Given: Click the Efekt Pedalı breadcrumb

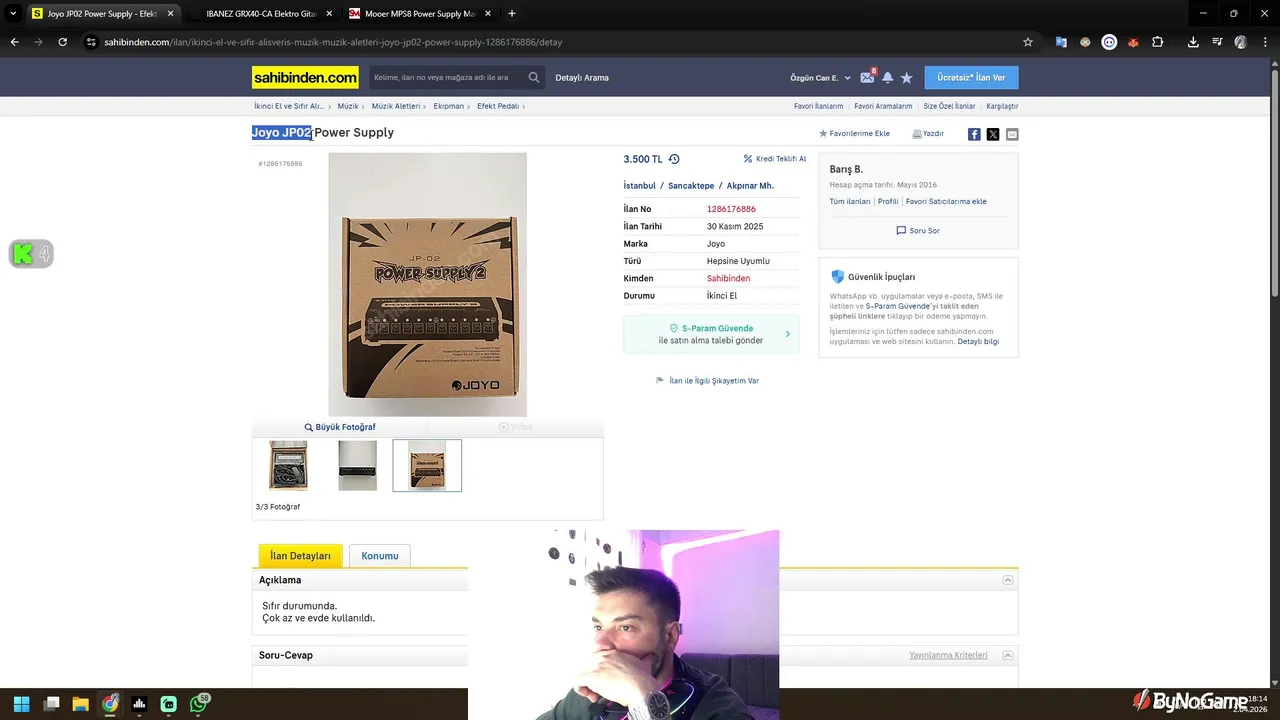Looking at the screenshot, I should (x=498, y=106).
